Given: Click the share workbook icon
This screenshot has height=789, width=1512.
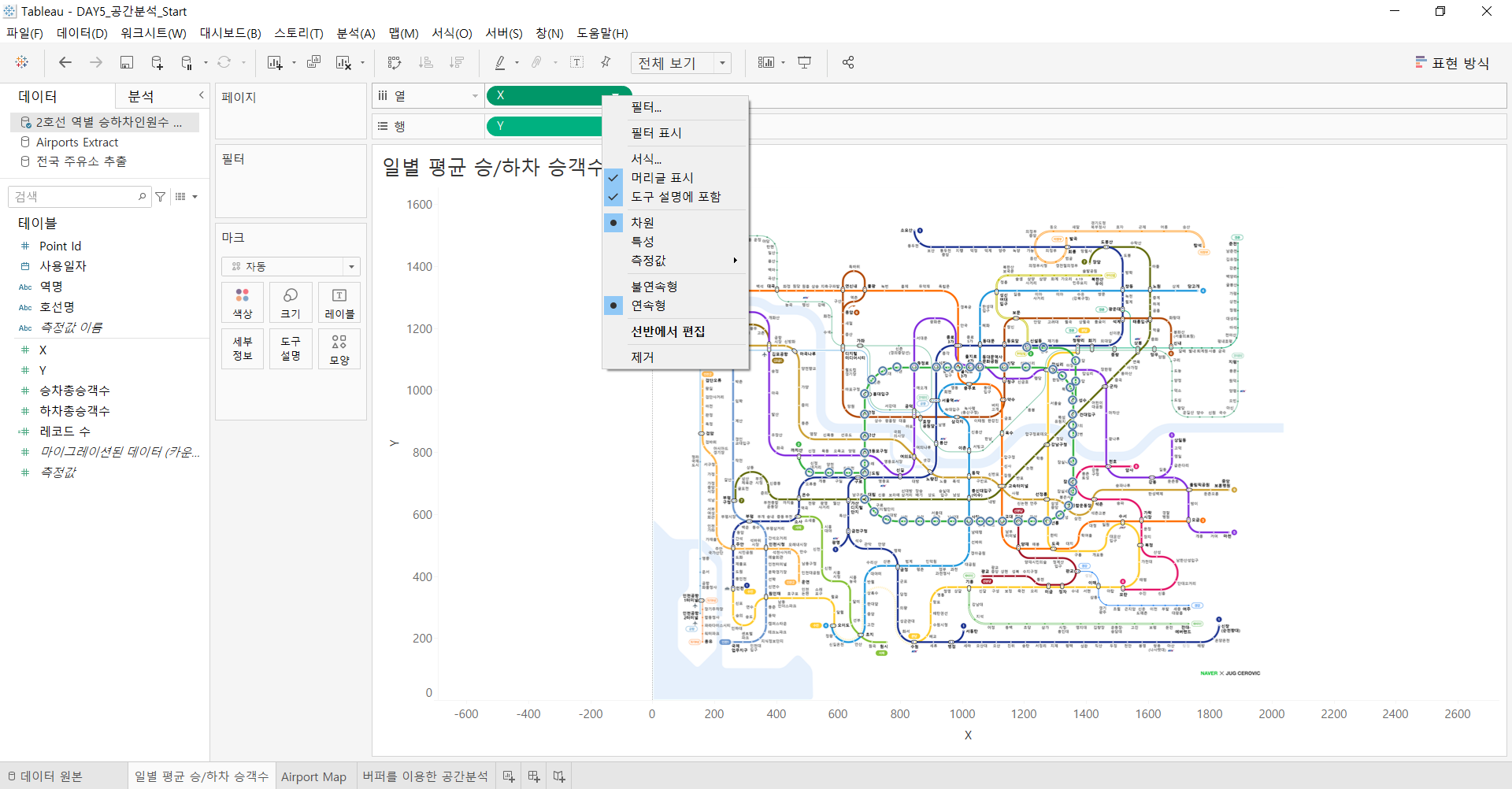Looking at the screenshot, I should click(x=848, y=62).
